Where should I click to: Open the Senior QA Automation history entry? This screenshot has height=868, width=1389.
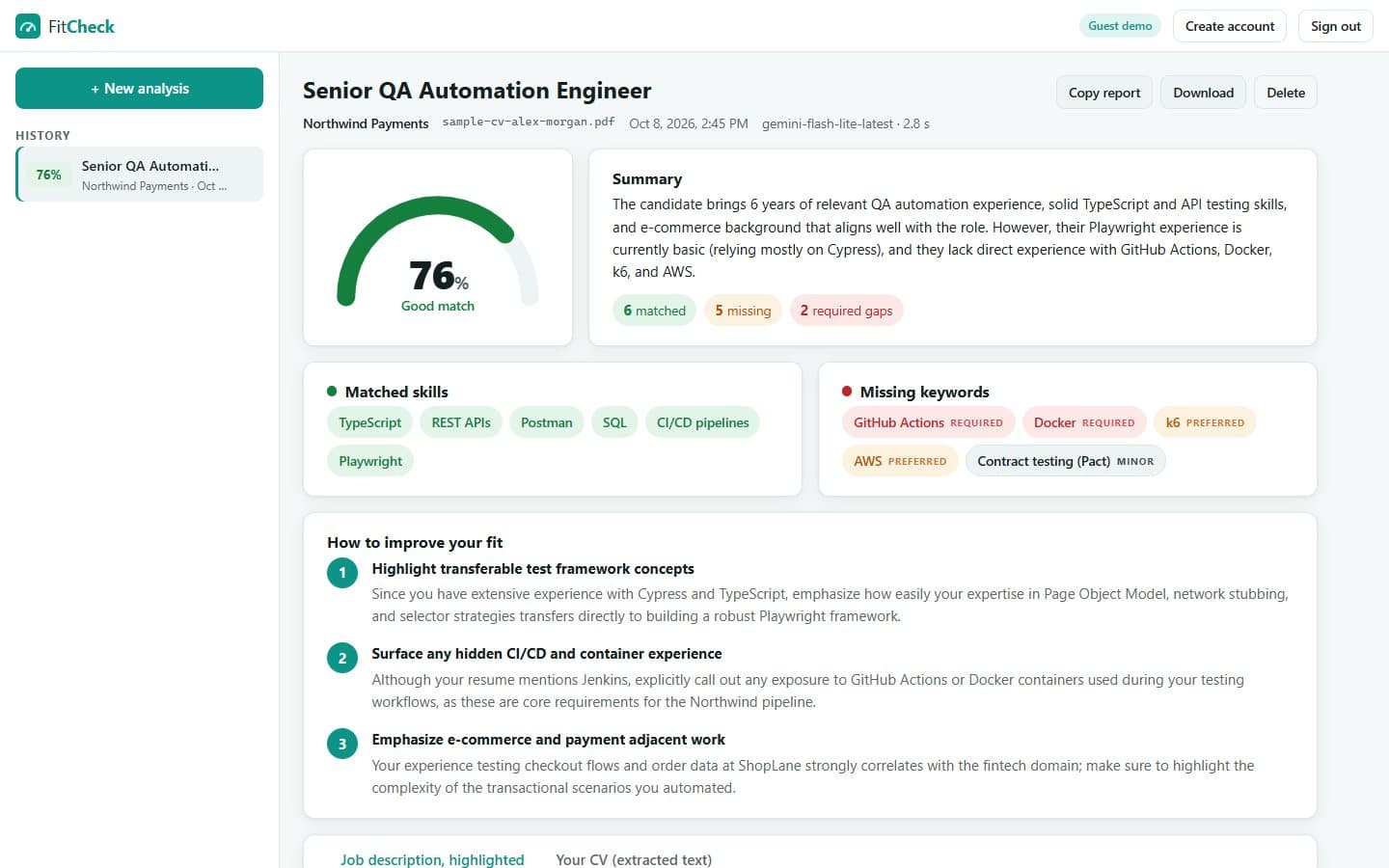tap(139, 175)
